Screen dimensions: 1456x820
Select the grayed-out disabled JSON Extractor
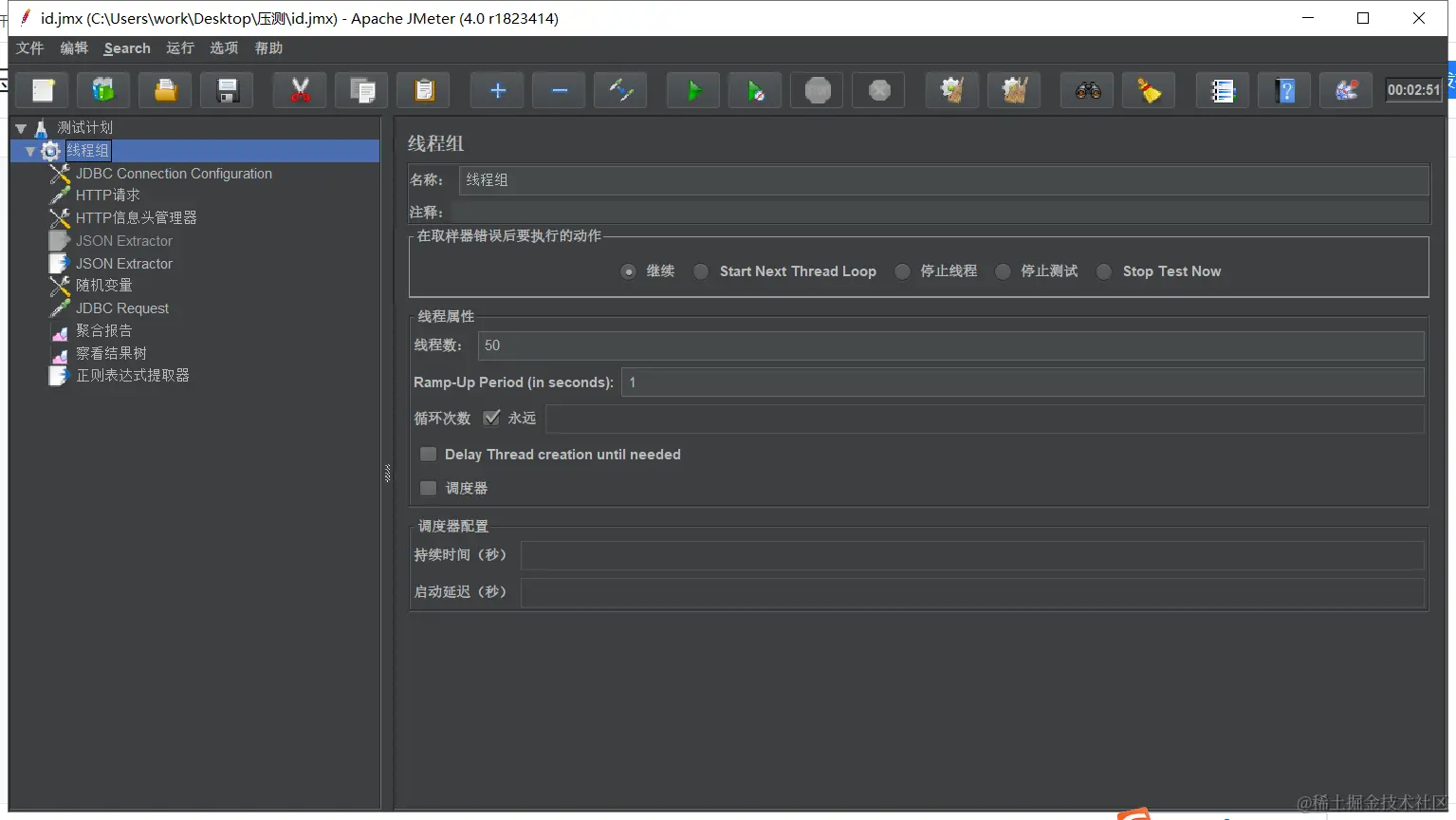point(124,241)
